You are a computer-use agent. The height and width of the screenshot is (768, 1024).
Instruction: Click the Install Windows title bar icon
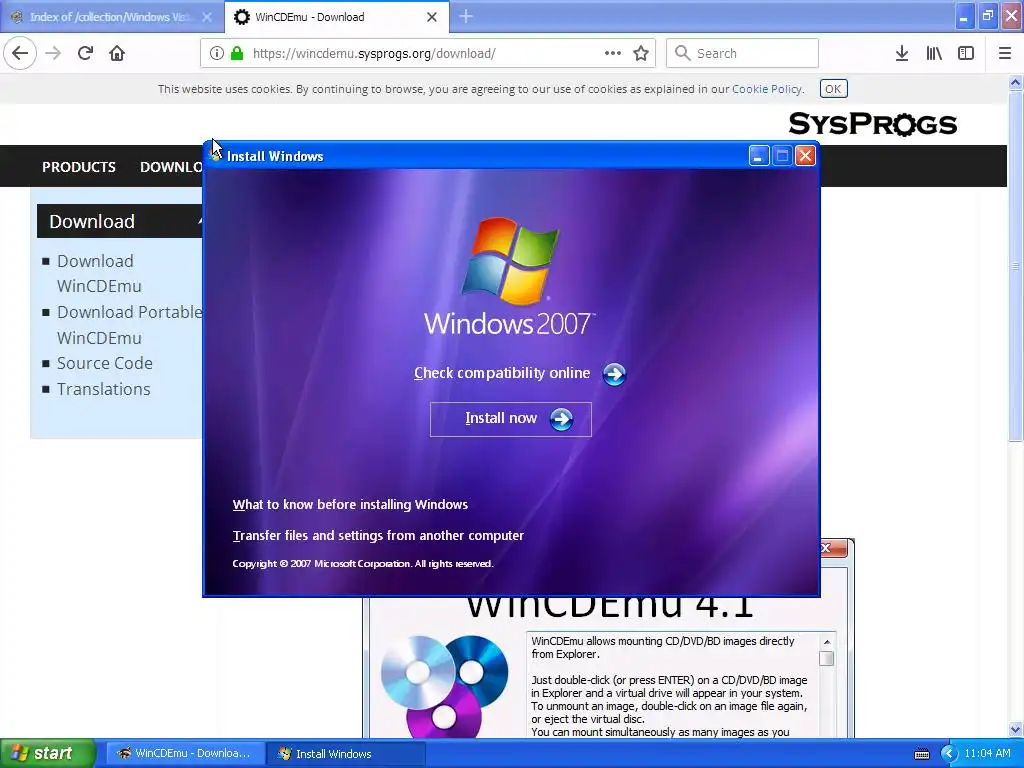coord(216,155)
